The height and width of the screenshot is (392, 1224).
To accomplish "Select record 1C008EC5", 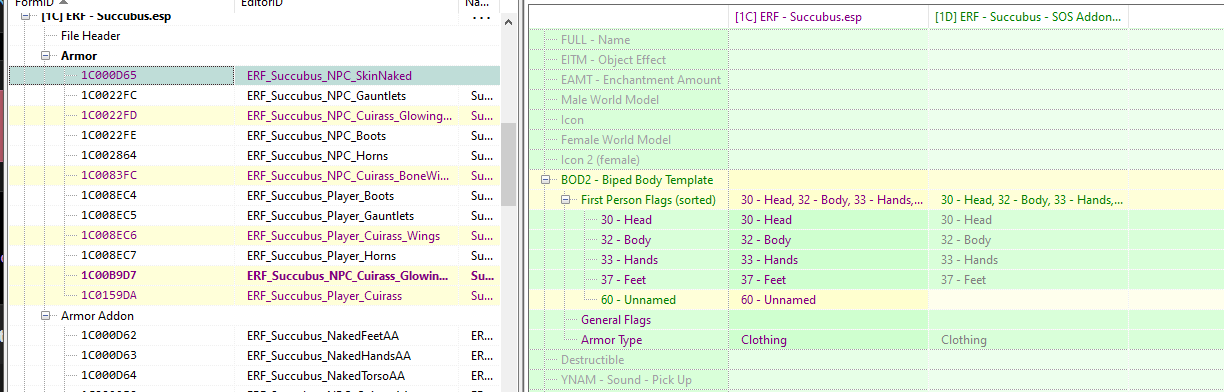I will click(109, 216).
